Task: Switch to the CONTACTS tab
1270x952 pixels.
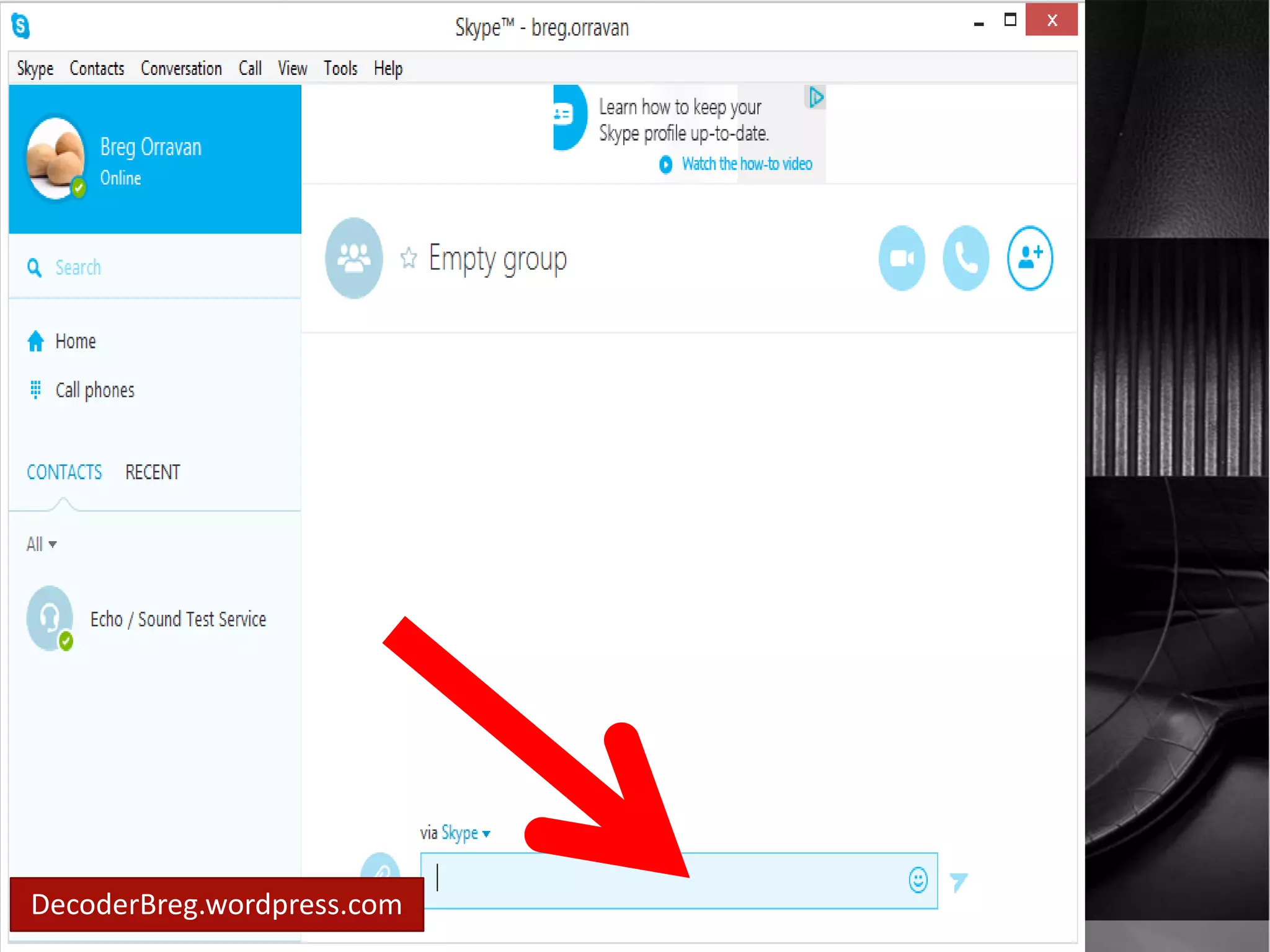Action: [64, 472]
